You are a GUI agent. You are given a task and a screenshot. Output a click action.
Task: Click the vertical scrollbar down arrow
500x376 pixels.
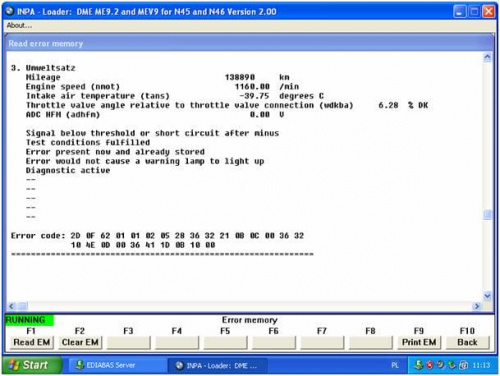487,296
